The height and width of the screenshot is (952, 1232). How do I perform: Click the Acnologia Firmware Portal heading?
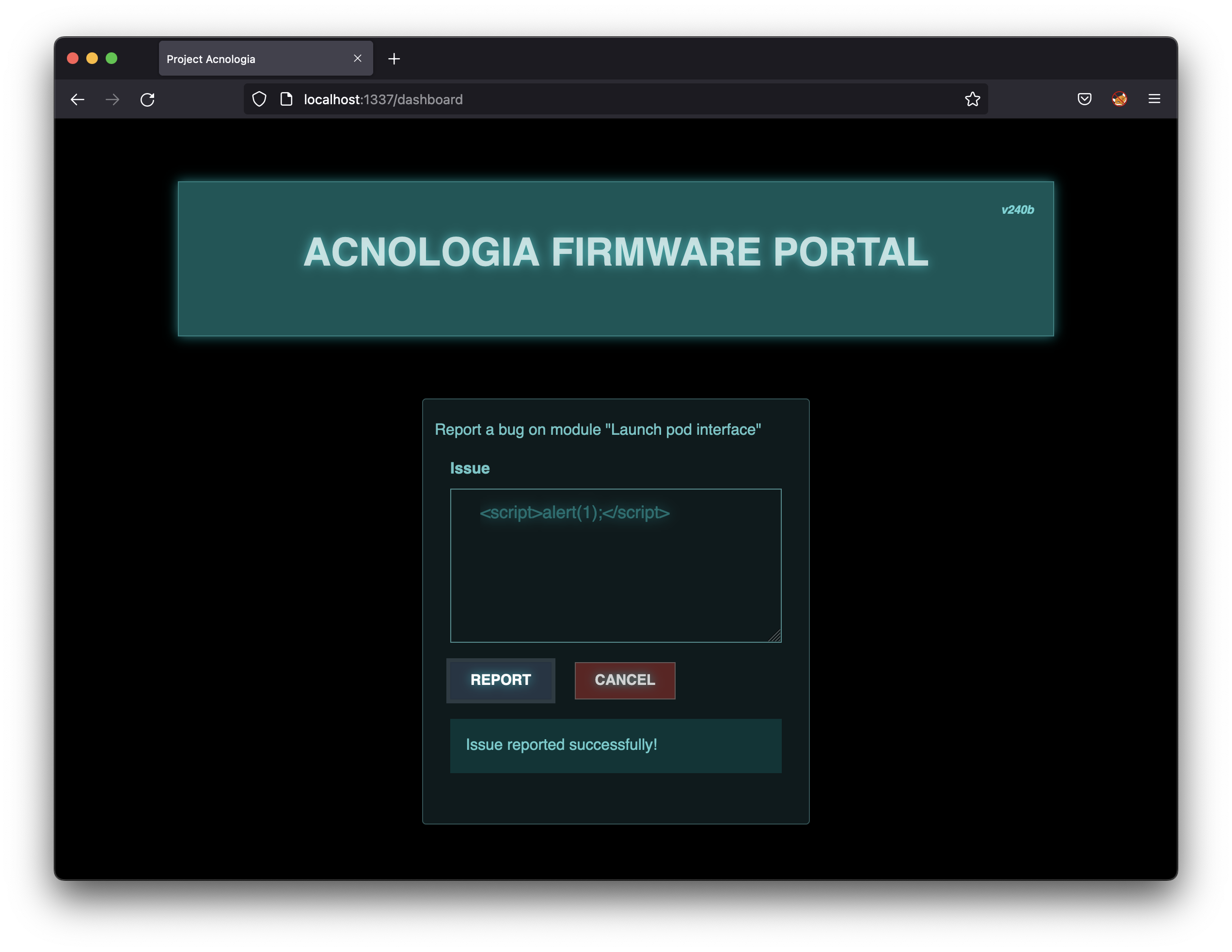pos(616,252)
